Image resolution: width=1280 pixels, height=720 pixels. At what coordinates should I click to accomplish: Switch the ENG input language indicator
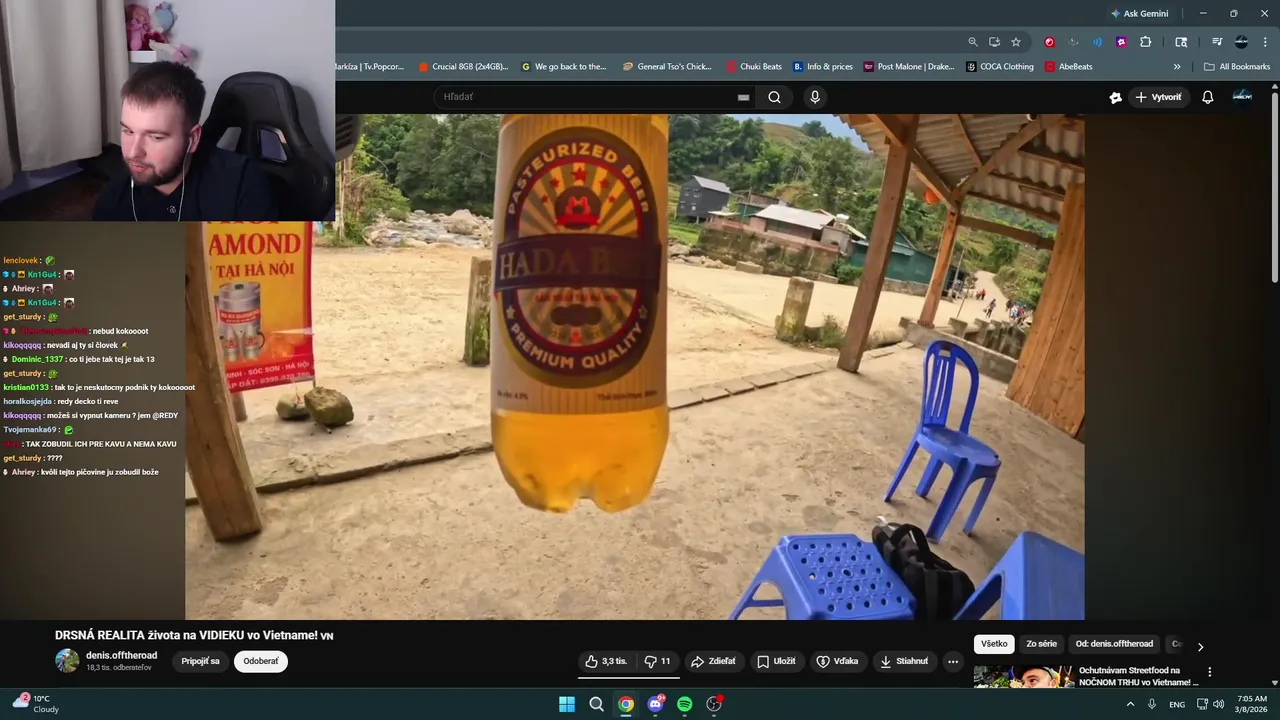pos(1177,704)
